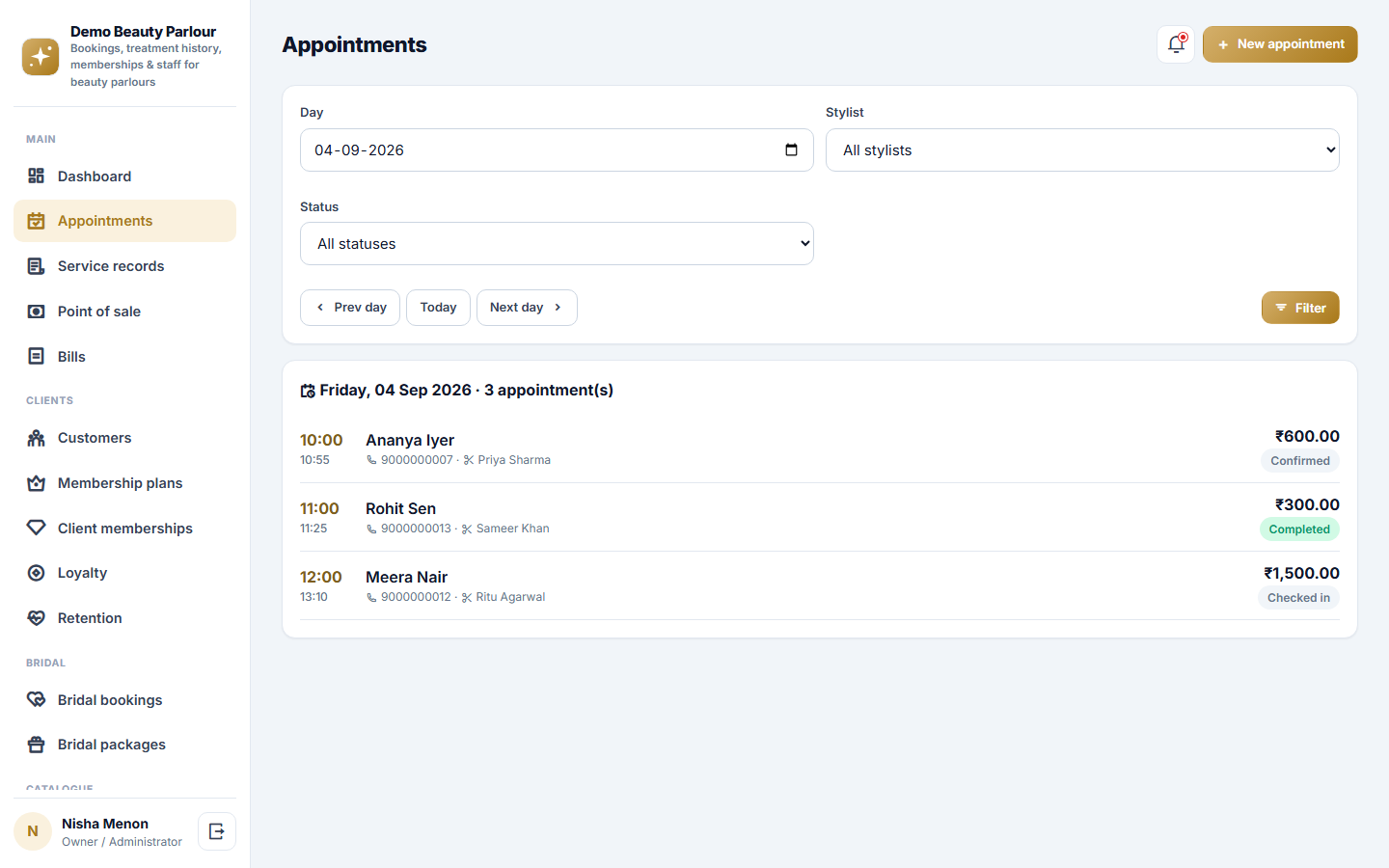Click the Client memberships diamond icon
1389x868 pixels.
pos(37,529)
